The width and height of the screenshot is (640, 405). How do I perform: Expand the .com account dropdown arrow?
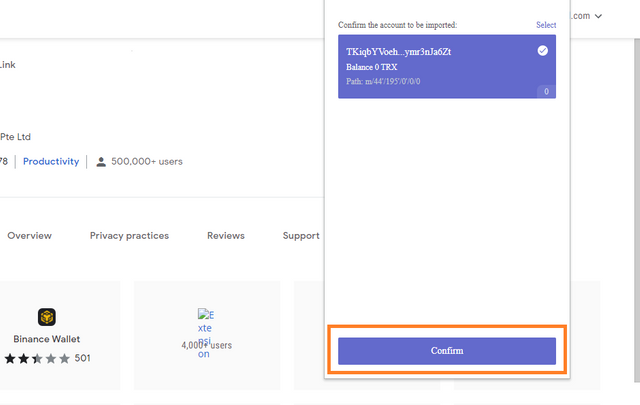[x=598, y=16]
